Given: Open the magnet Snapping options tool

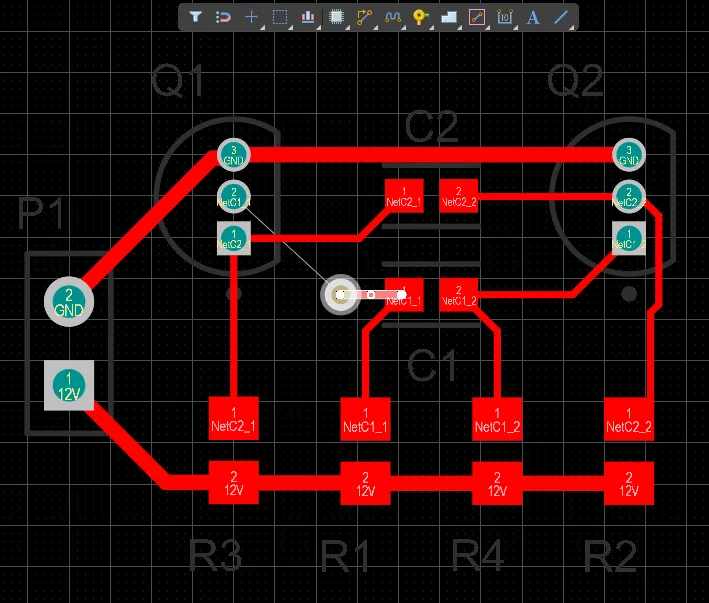Looking at the screenshot, I should pos(223,17).
